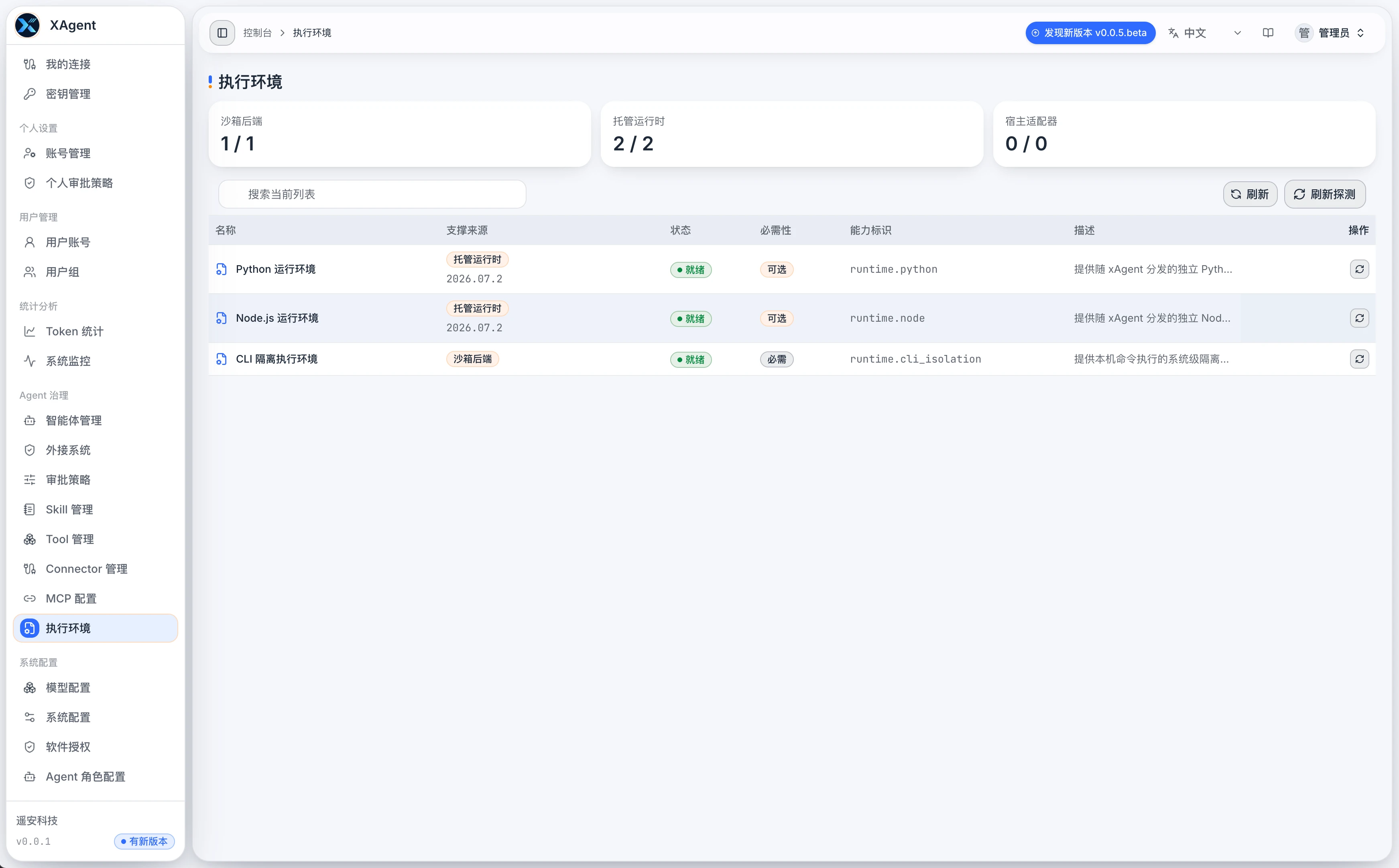The image size is (1399, 868).
Task: Click the 沙箱后端 tag in CLI row
Action: click(473, 359)
